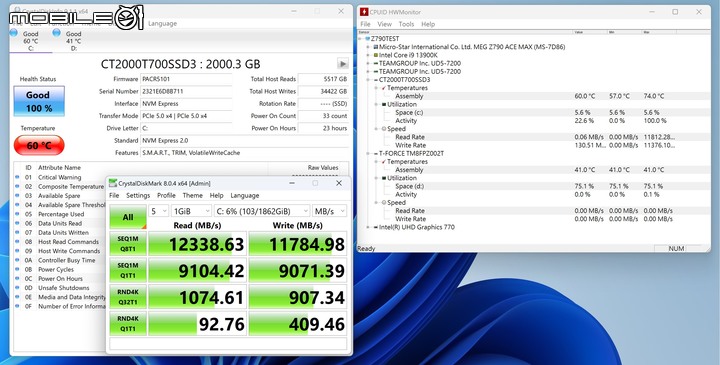Click the status dot for Composite Temperature
Image resolution: width=720 pixels, height=365 pixels.
(17, 186)
